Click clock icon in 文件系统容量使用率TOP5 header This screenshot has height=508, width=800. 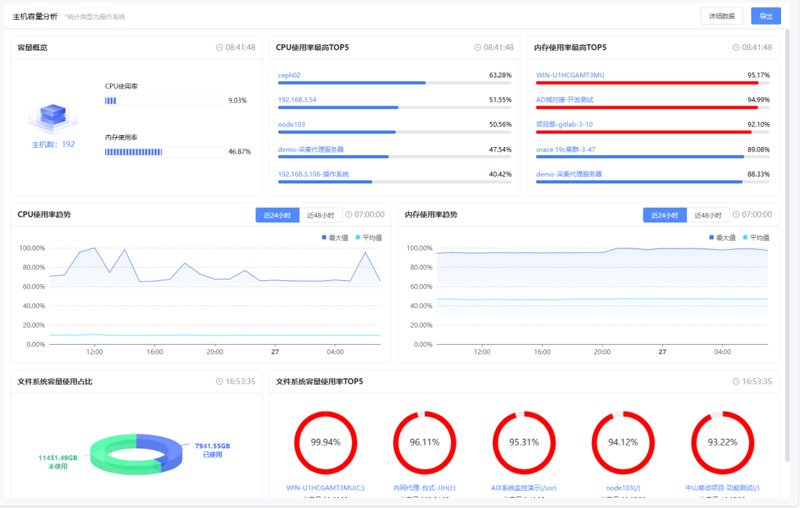[736, 382]
